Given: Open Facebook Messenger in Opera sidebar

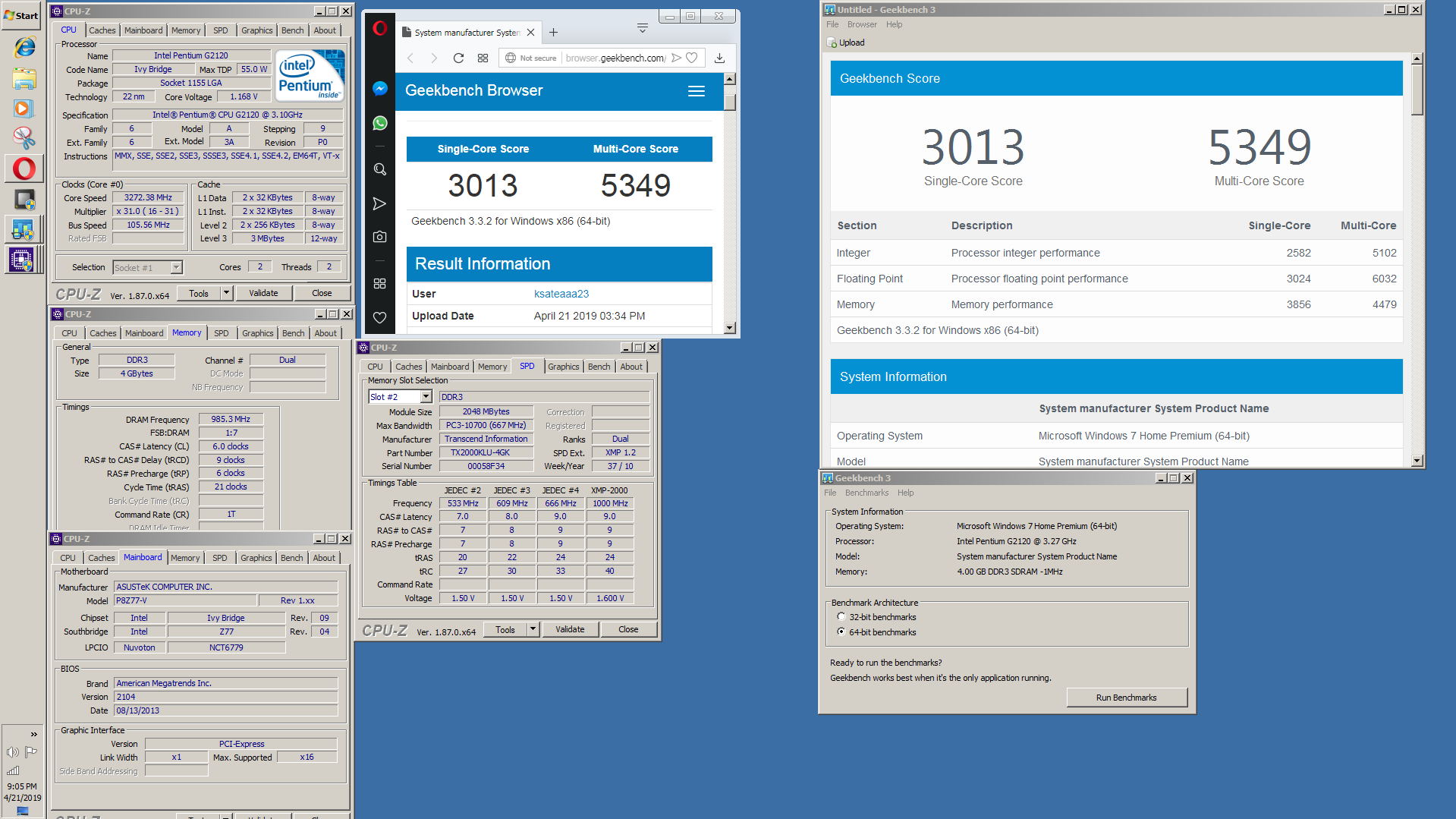Looking at the screenshot, I should pos(380,89).
